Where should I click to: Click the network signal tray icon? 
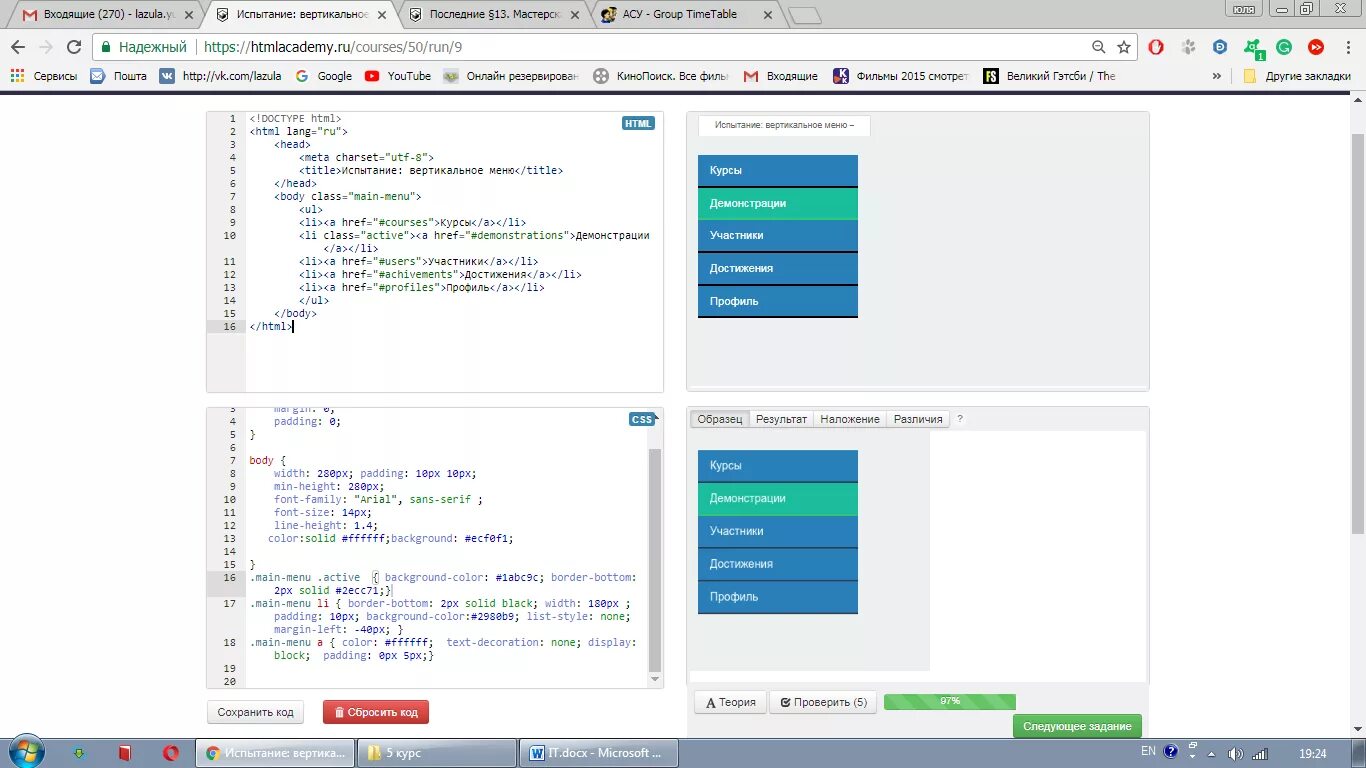(1261, 753)
